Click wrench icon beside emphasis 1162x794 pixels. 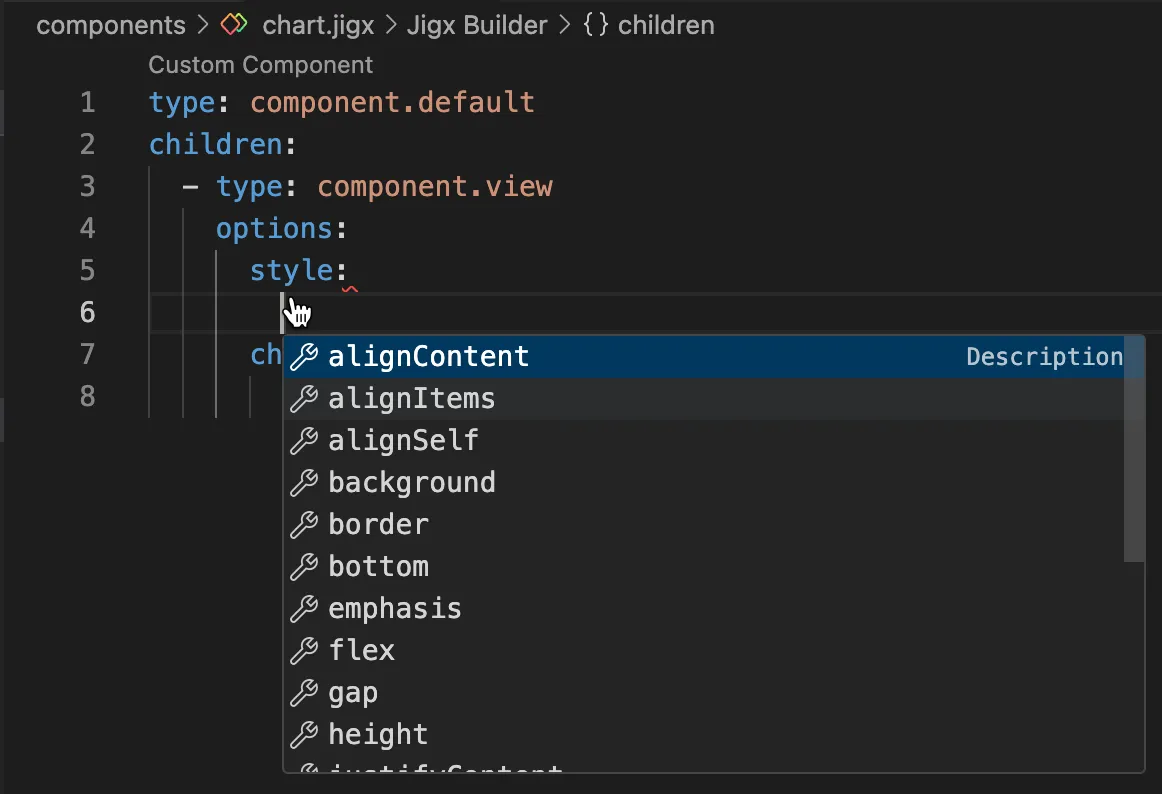coord(304,609)
